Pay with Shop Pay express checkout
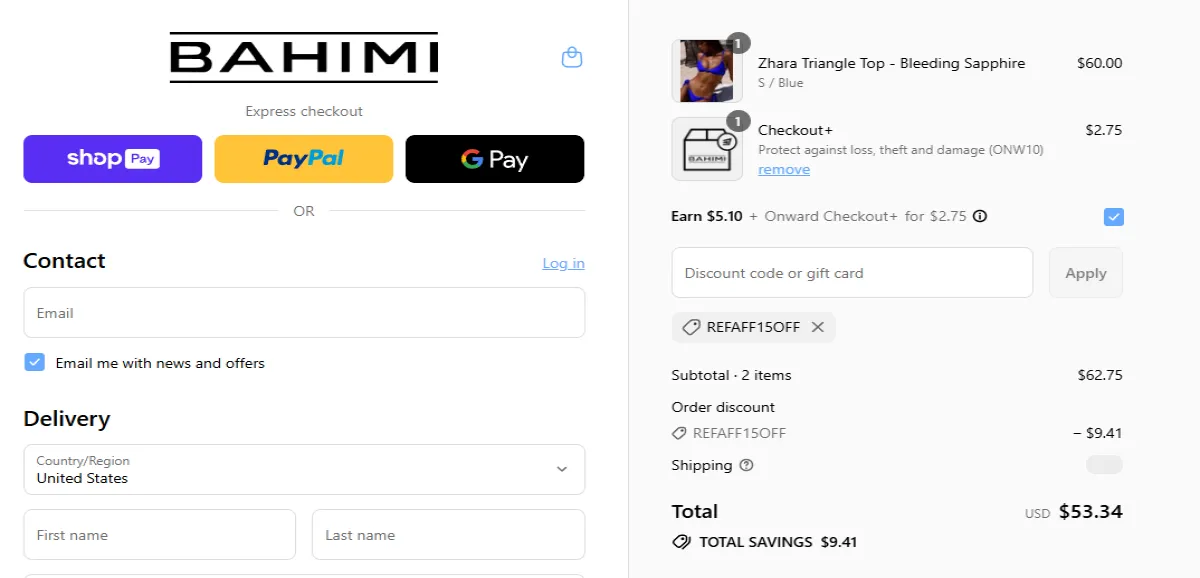1200x578 pixels. coord(113,159)
